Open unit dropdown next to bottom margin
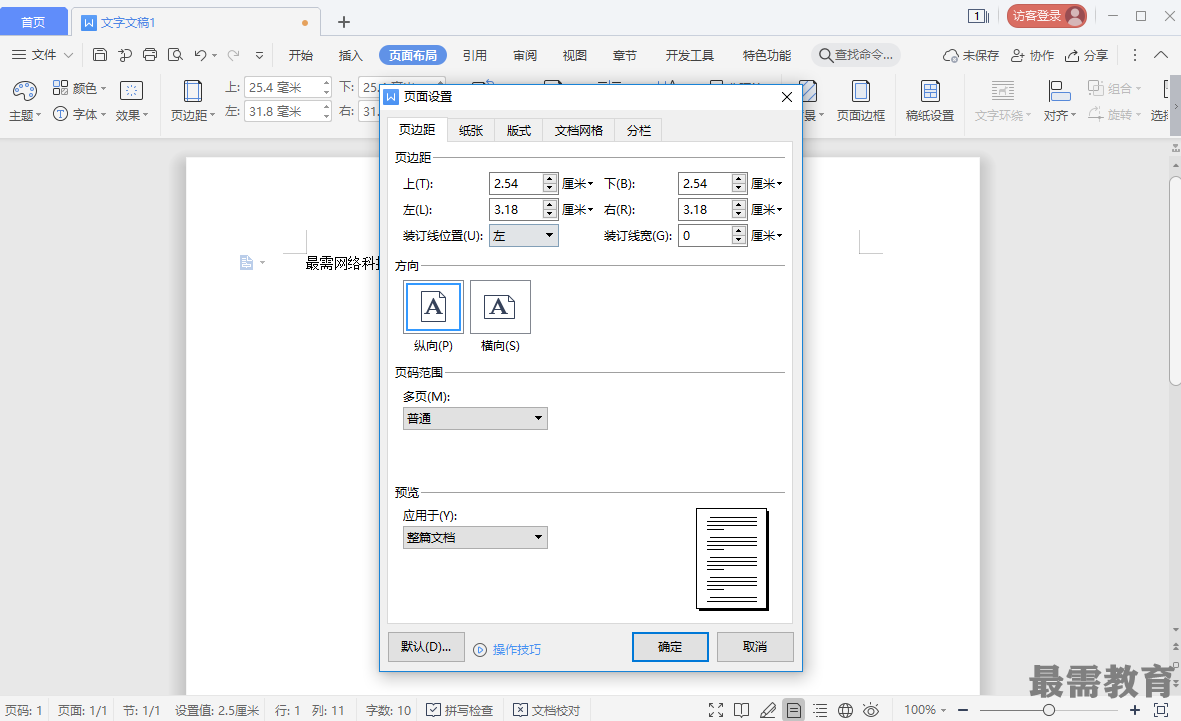 [x=767, y=183]
